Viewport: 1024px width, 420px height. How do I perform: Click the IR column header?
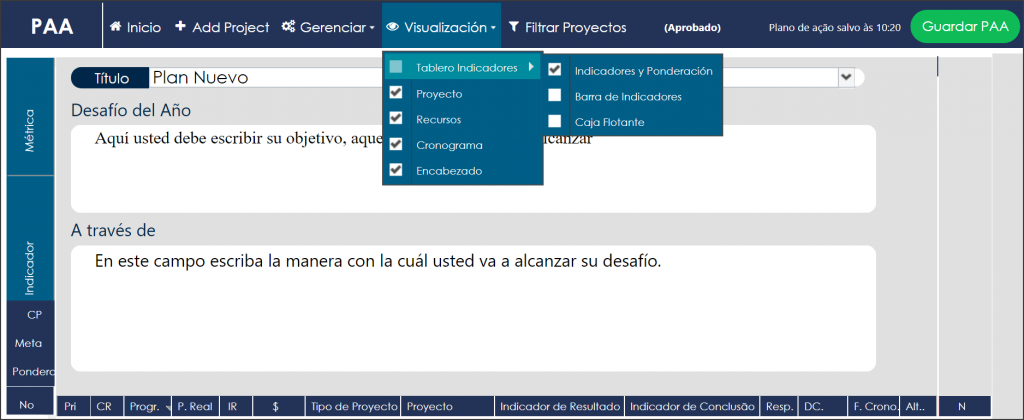pos(236,406)
